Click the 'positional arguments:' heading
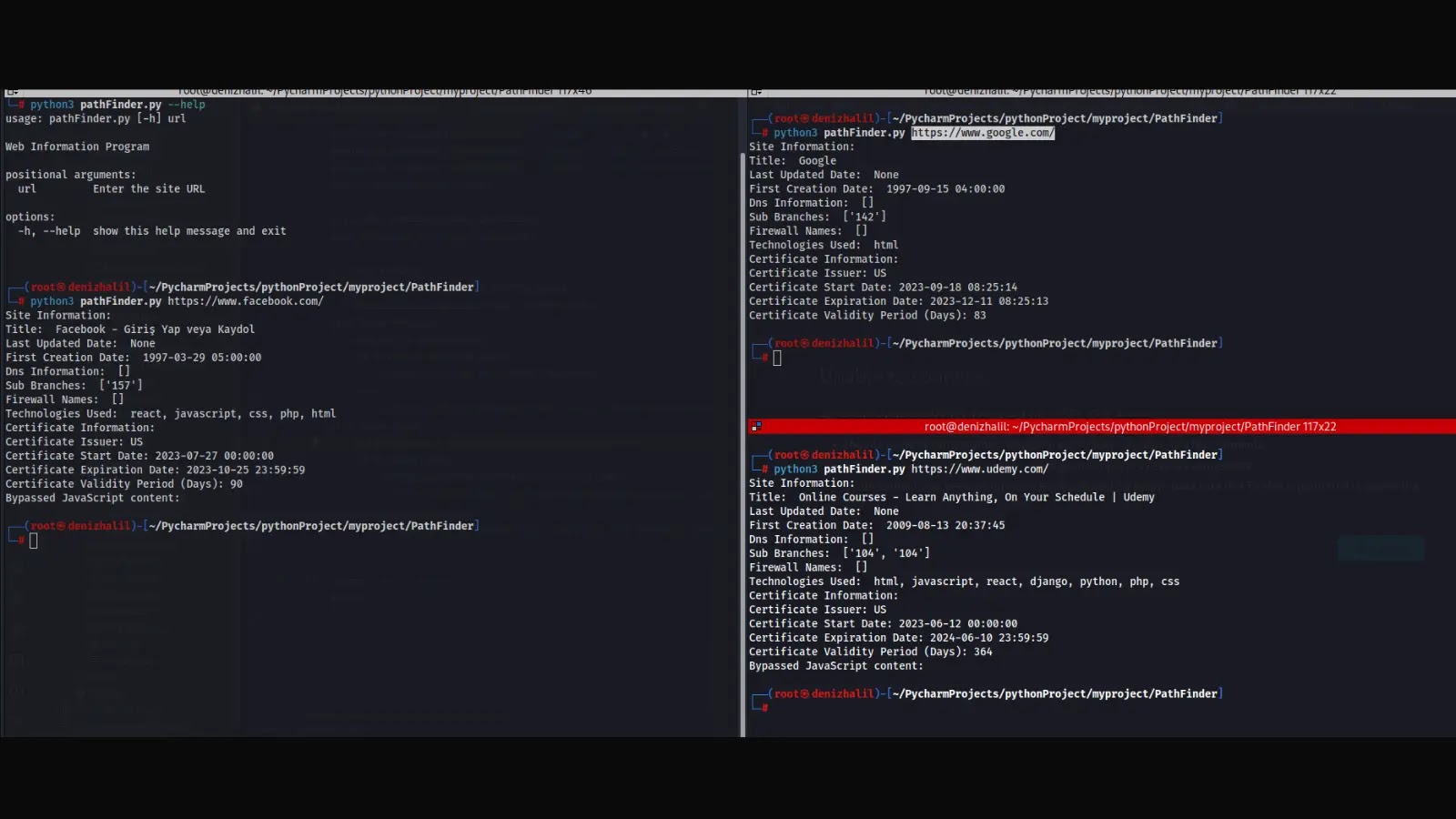This screenshot has height=819, width=1456. (71, 175)
